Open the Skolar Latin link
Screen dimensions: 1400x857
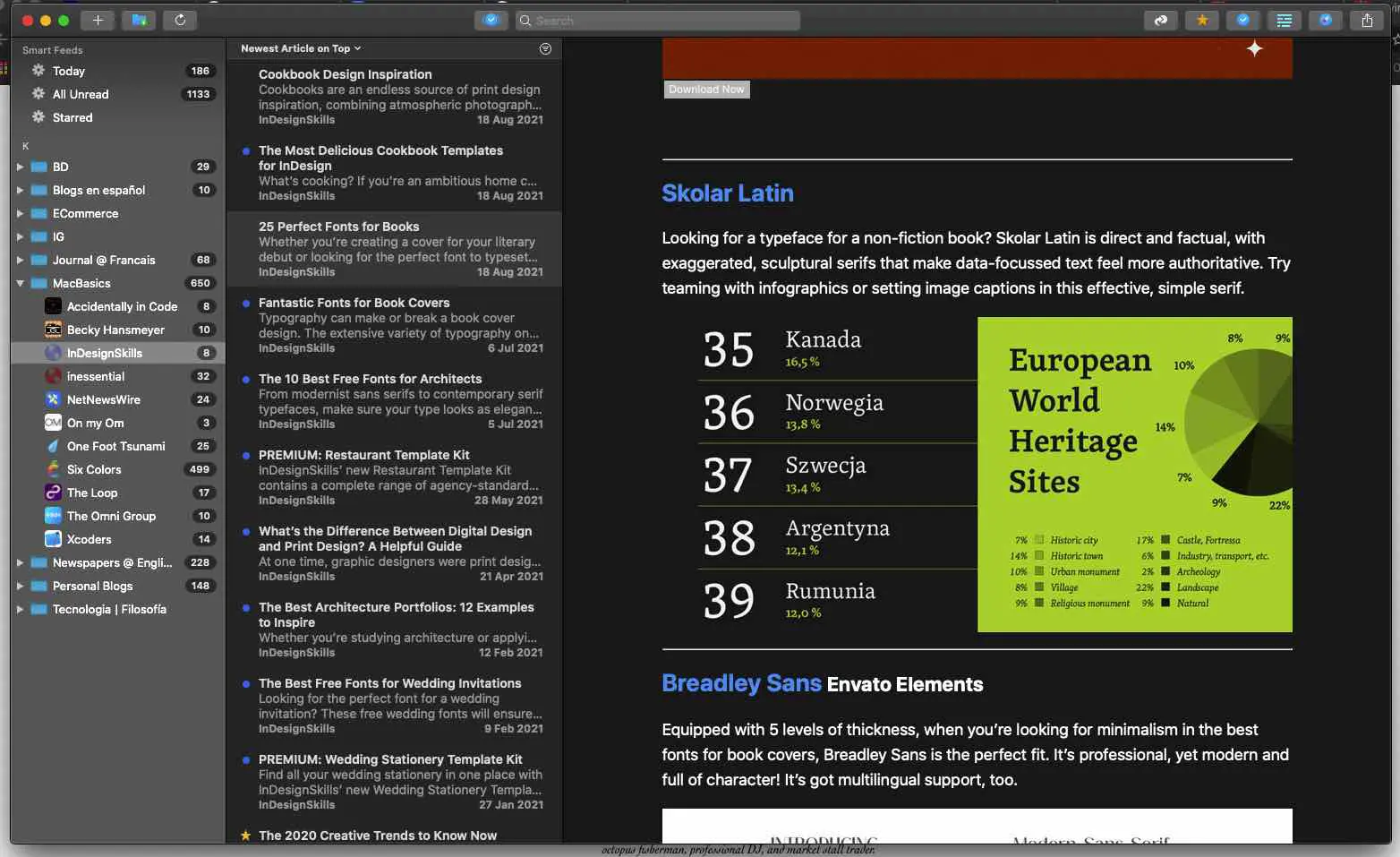tap(727, 193)
